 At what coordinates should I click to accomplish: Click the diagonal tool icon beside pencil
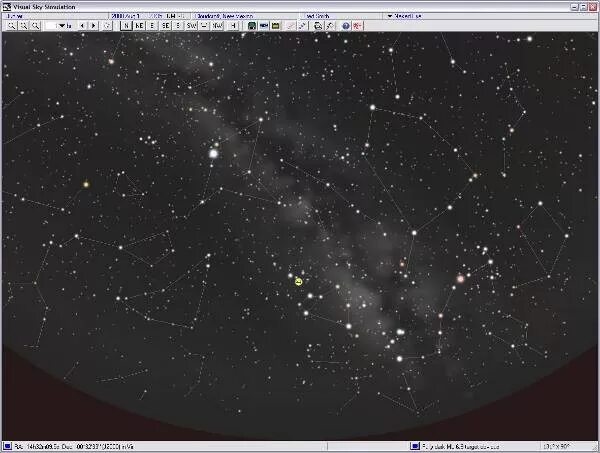click(302, 26)
